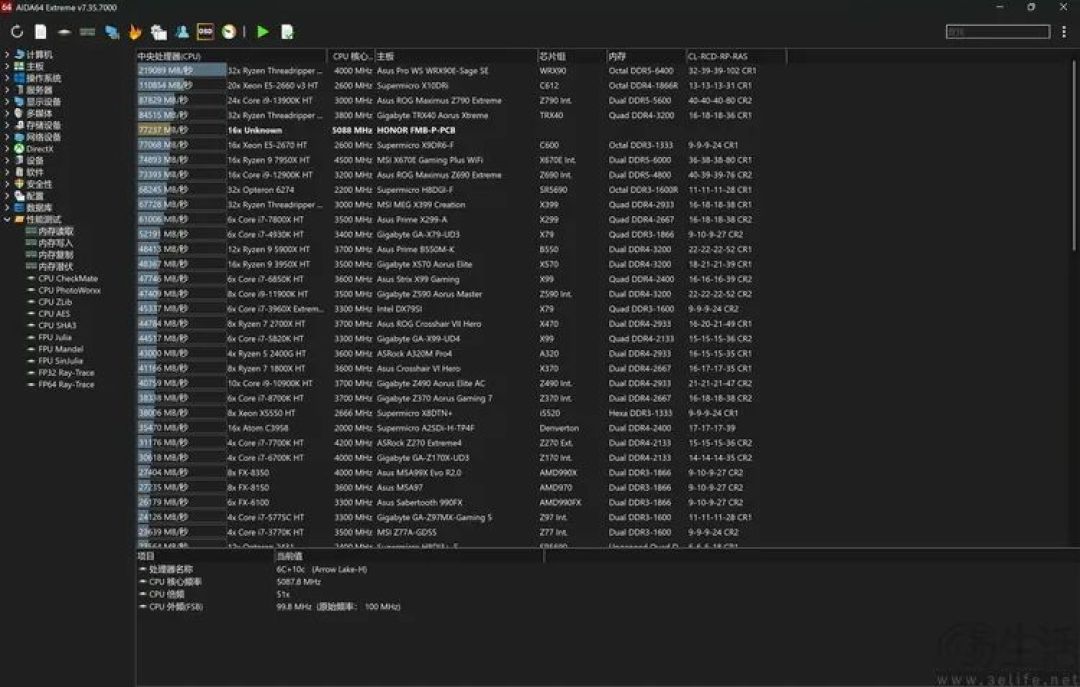The width and height of the screenshot is (1080, 687).
Task: Open the RAM cache and memory benchmark icon
Action: [87, 32]
